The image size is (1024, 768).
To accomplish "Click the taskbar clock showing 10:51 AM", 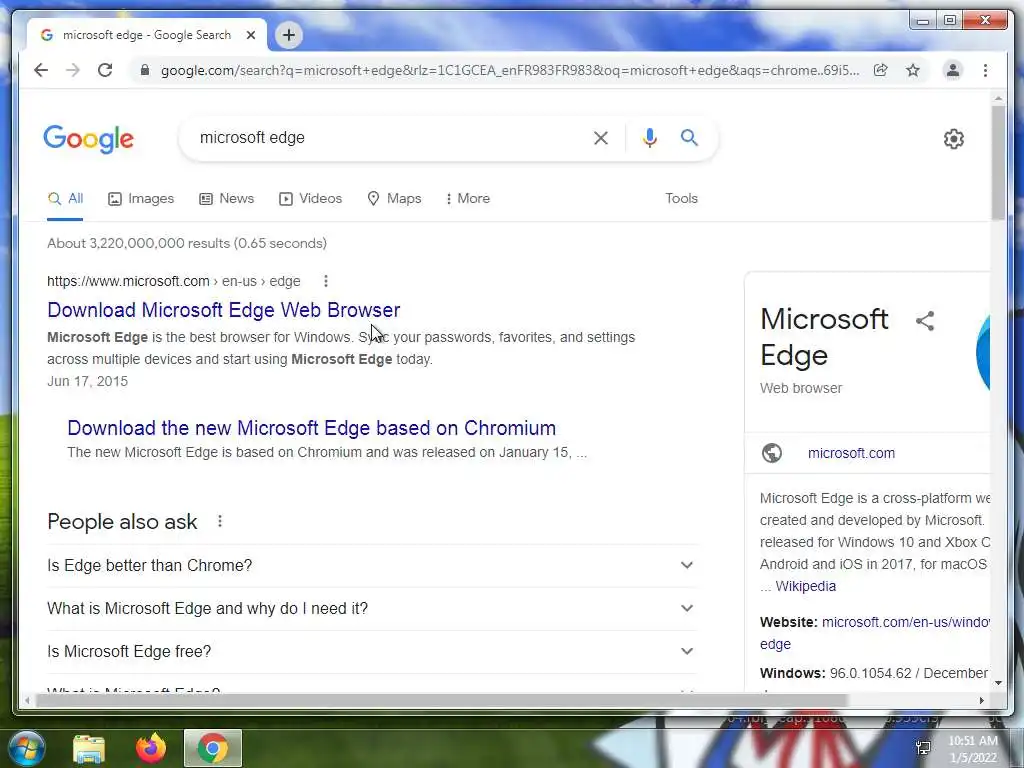I will [x=973, y=741].
